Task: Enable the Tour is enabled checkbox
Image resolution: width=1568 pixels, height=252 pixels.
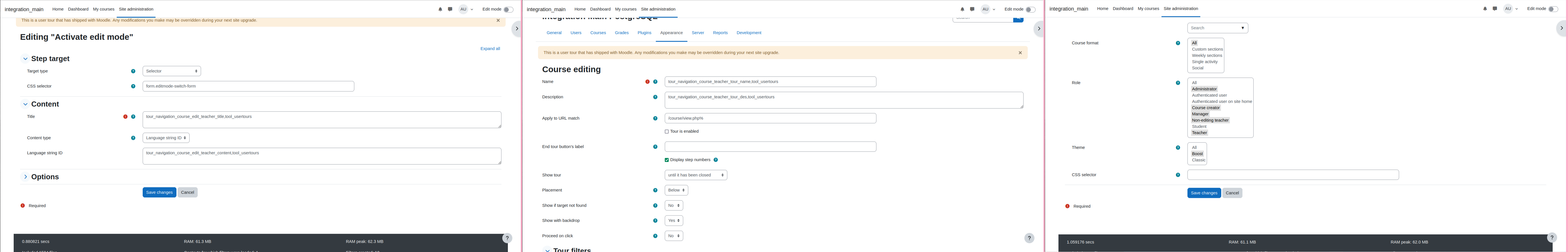Action: (666, 132)
